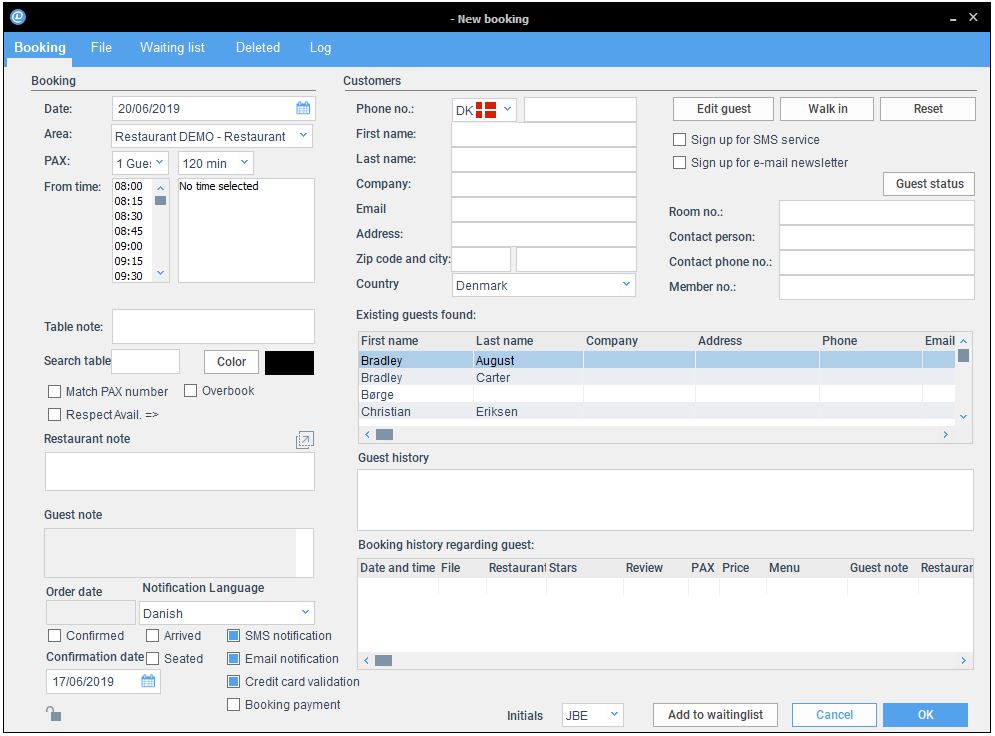Click the Room no. input field
Screen dimensions: 995x736
point(876,213)
